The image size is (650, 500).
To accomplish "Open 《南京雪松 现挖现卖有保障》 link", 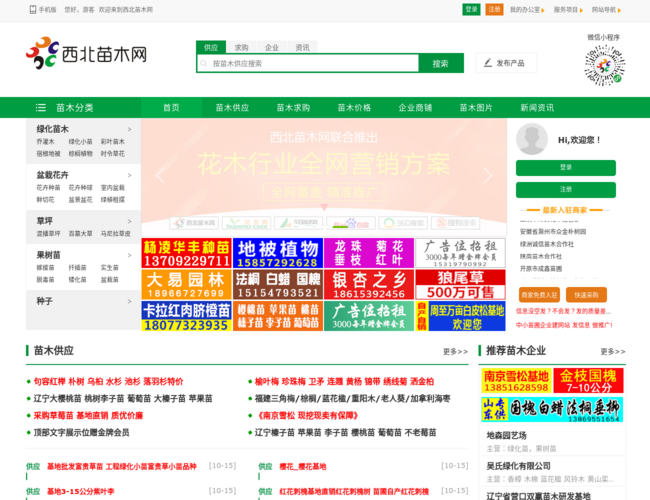I will click(x=306, y=415).
